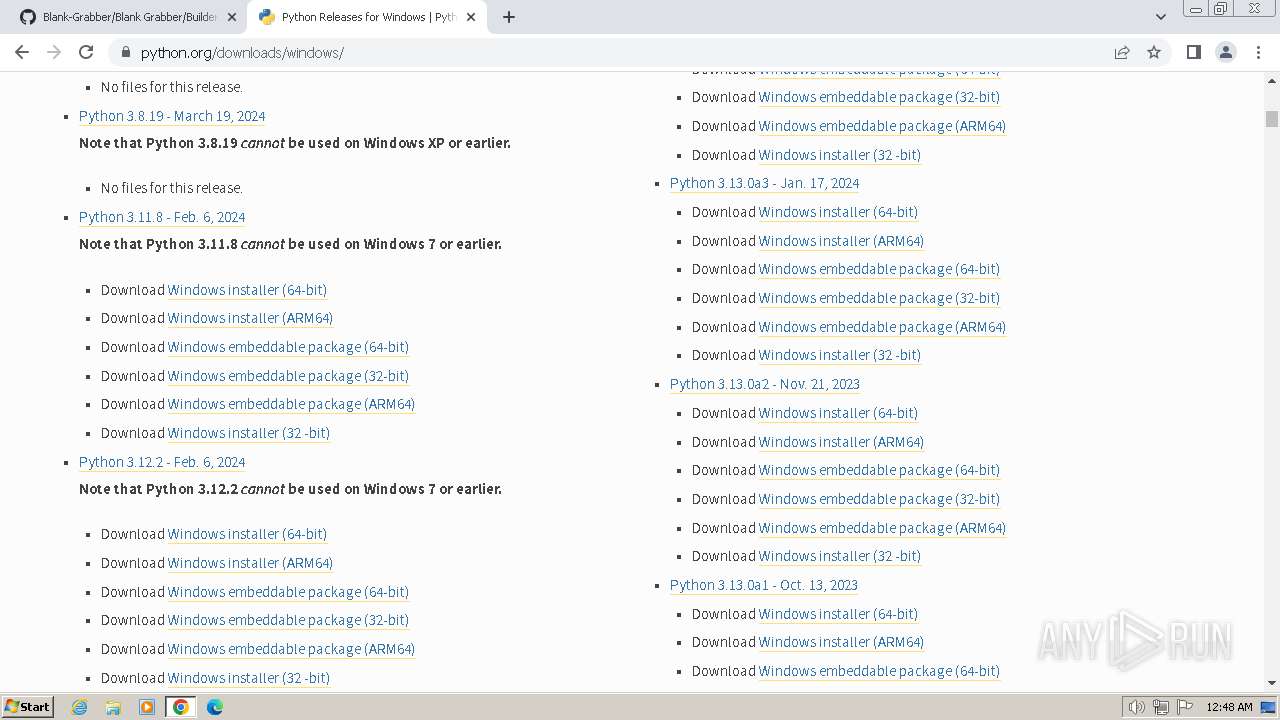Click the vertical scrollbar thumb
This screenshot has height=720, width=1280.
1272,119
